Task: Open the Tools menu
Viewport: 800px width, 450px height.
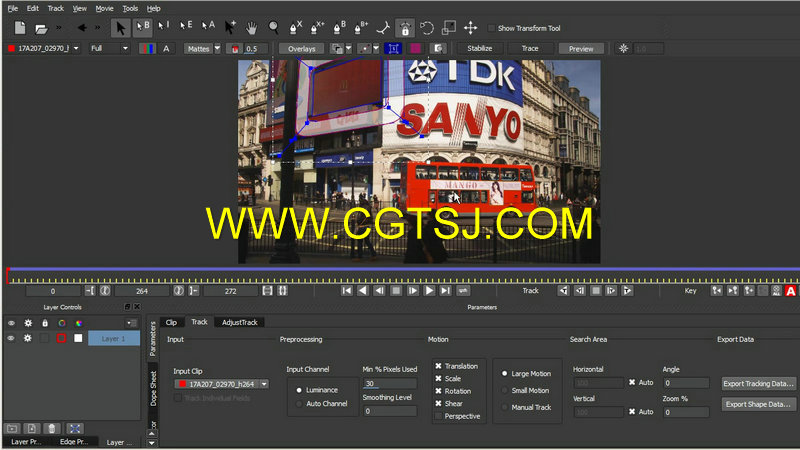Action: 130,8
